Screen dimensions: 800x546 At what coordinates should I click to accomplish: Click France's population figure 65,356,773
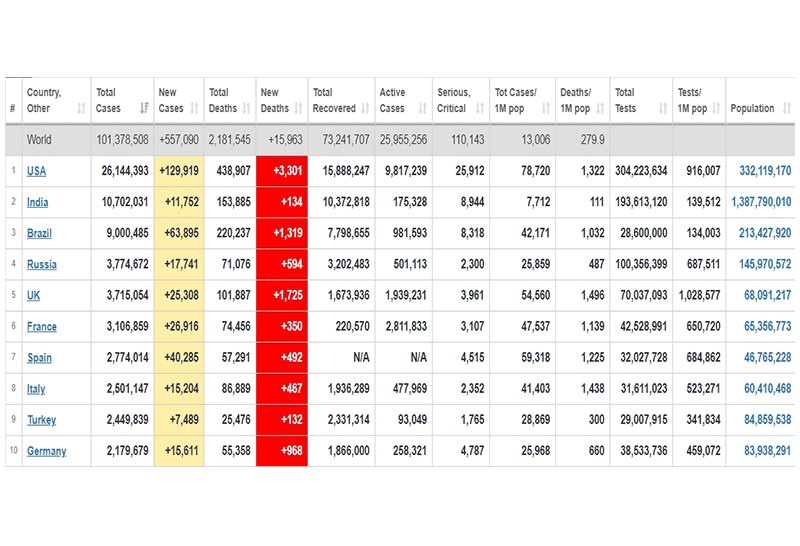[767, 326]
